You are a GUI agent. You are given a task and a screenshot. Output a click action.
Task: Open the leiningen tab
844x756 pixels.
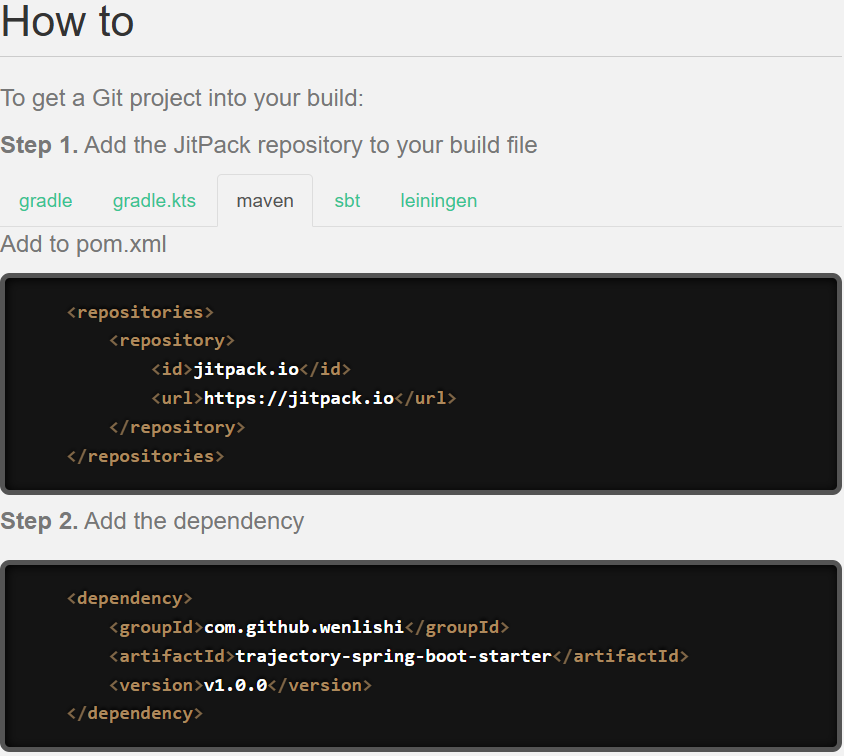tap(438, 200)
